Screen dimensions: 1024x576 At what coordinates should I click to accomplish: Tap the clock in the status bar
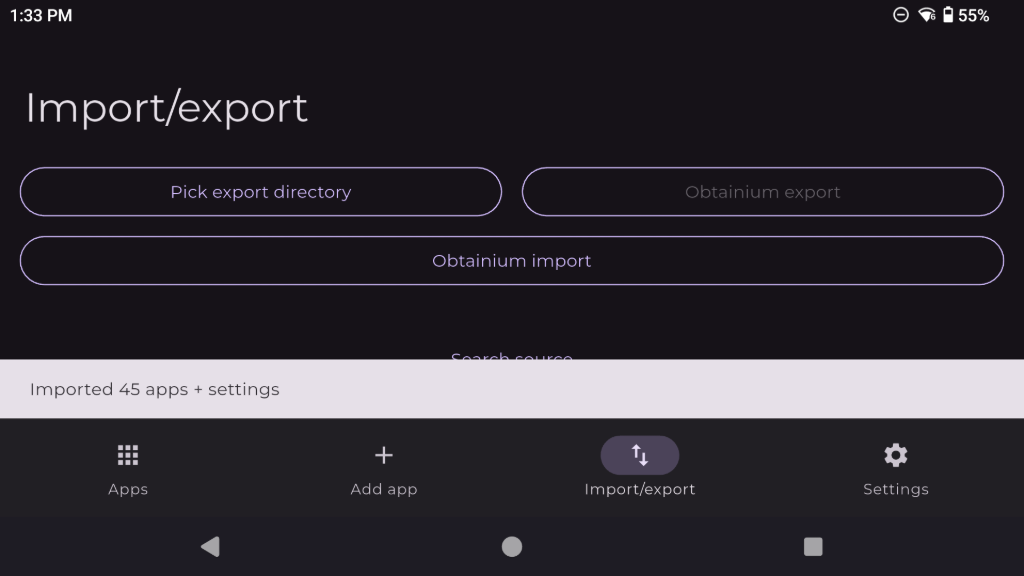click(x=40, y=15)
